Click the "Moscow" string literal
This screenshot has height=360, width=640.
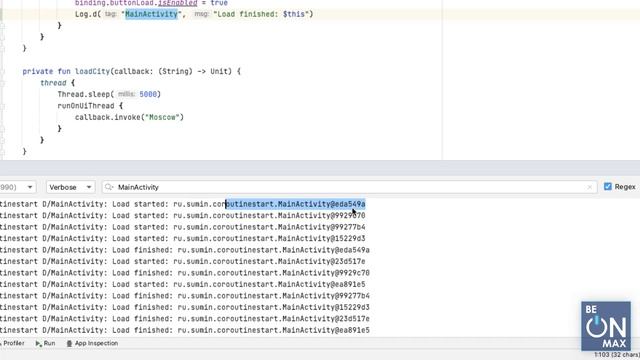(x=162, y=117)
